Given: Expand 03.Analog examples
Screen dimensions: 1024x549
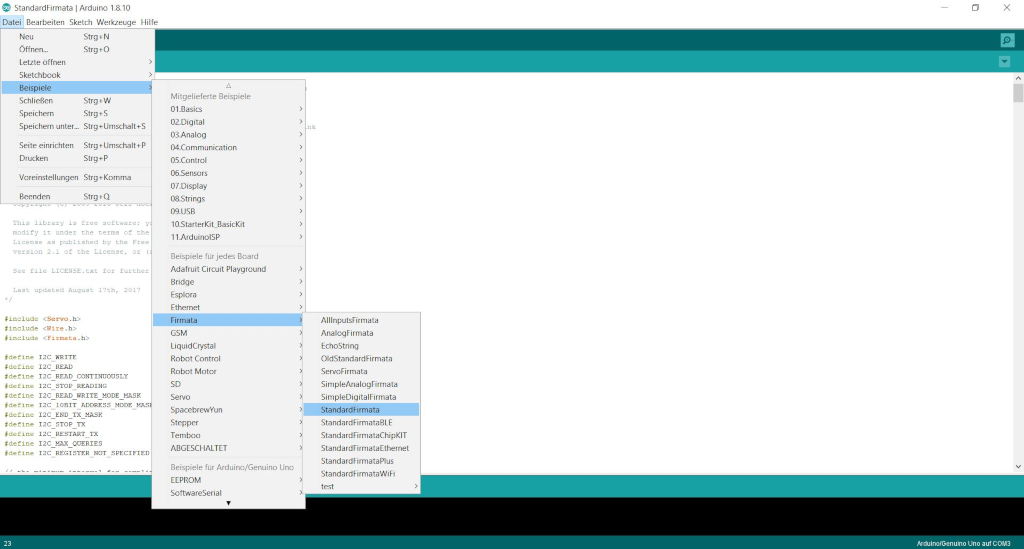Looking at the screenshot, I should pos(229,134).
